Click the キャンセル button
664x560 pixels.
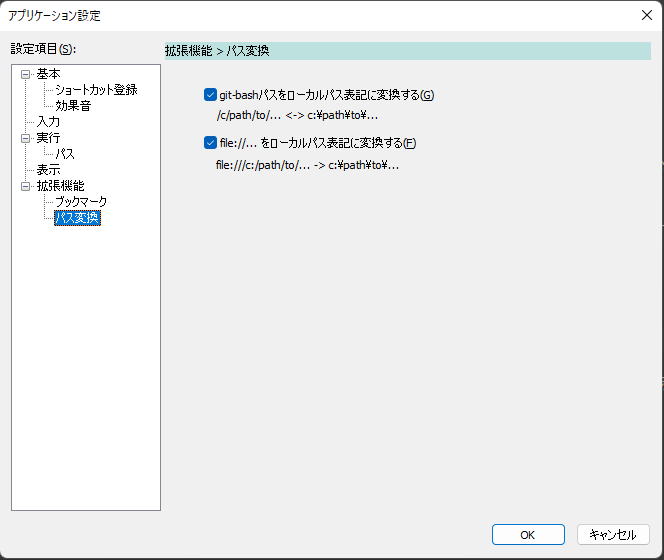pyautogui.click(x=613, y=535)
